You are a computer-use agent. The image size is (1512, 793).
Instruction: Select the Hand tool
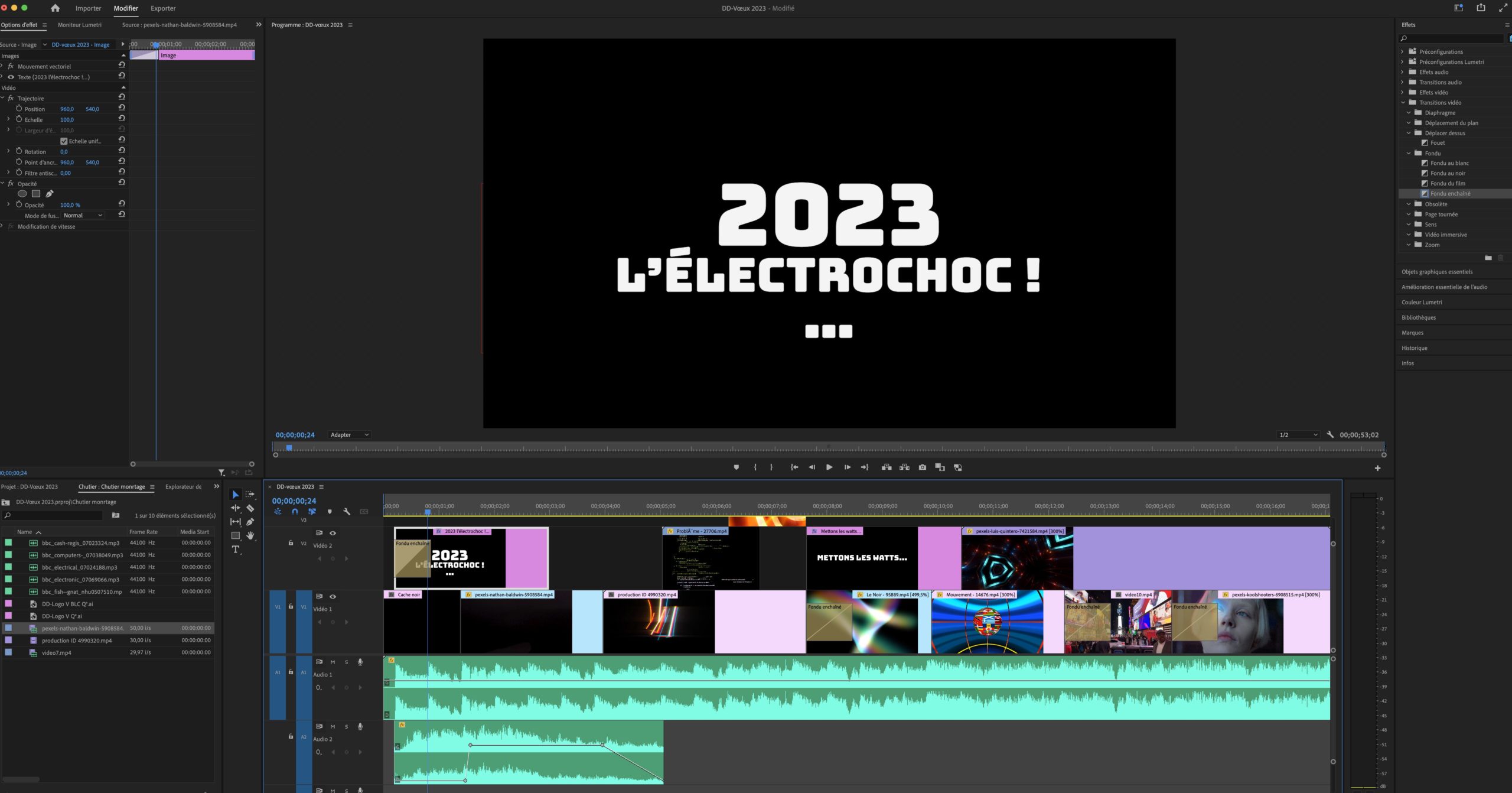coord(250,535)
